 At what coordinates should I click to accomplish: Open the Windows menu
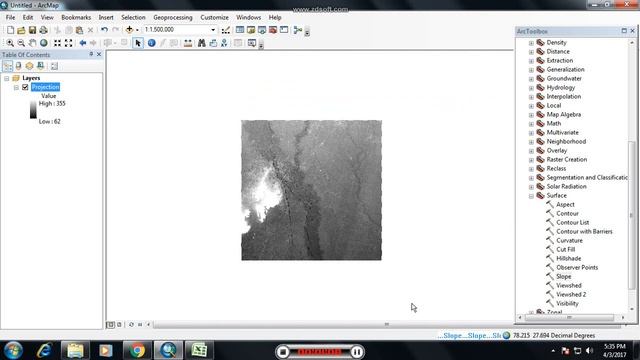pyautogui.click(x=248, y=18)
